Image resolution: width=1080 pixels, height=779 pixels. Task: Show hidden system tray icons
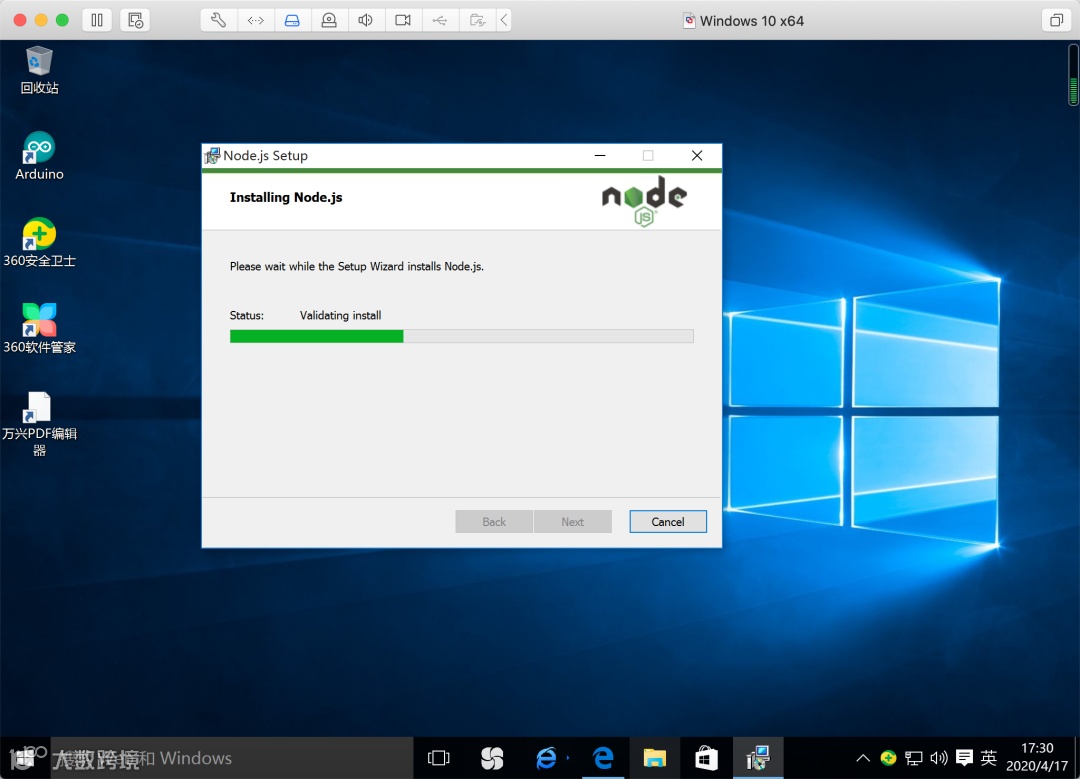862,758
